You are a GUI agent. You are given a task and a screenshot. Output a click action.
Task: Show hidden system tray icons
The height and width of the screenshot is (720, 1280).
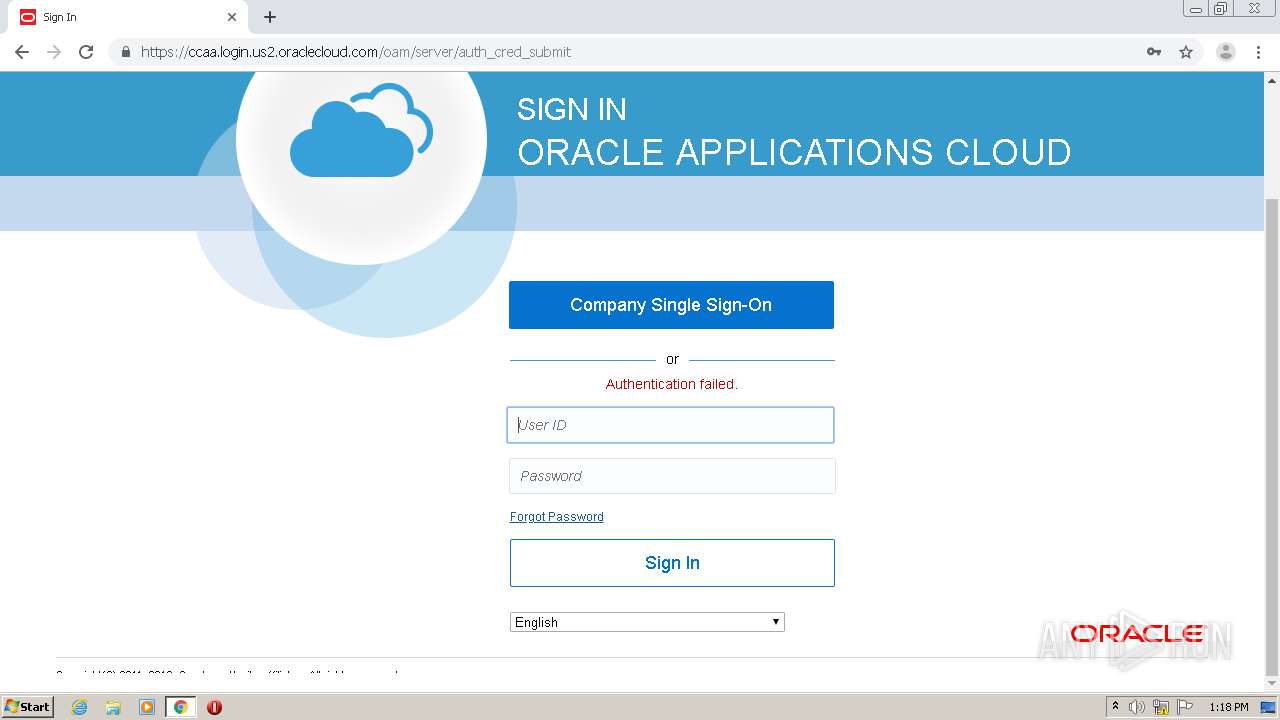tap(1115, 707)
